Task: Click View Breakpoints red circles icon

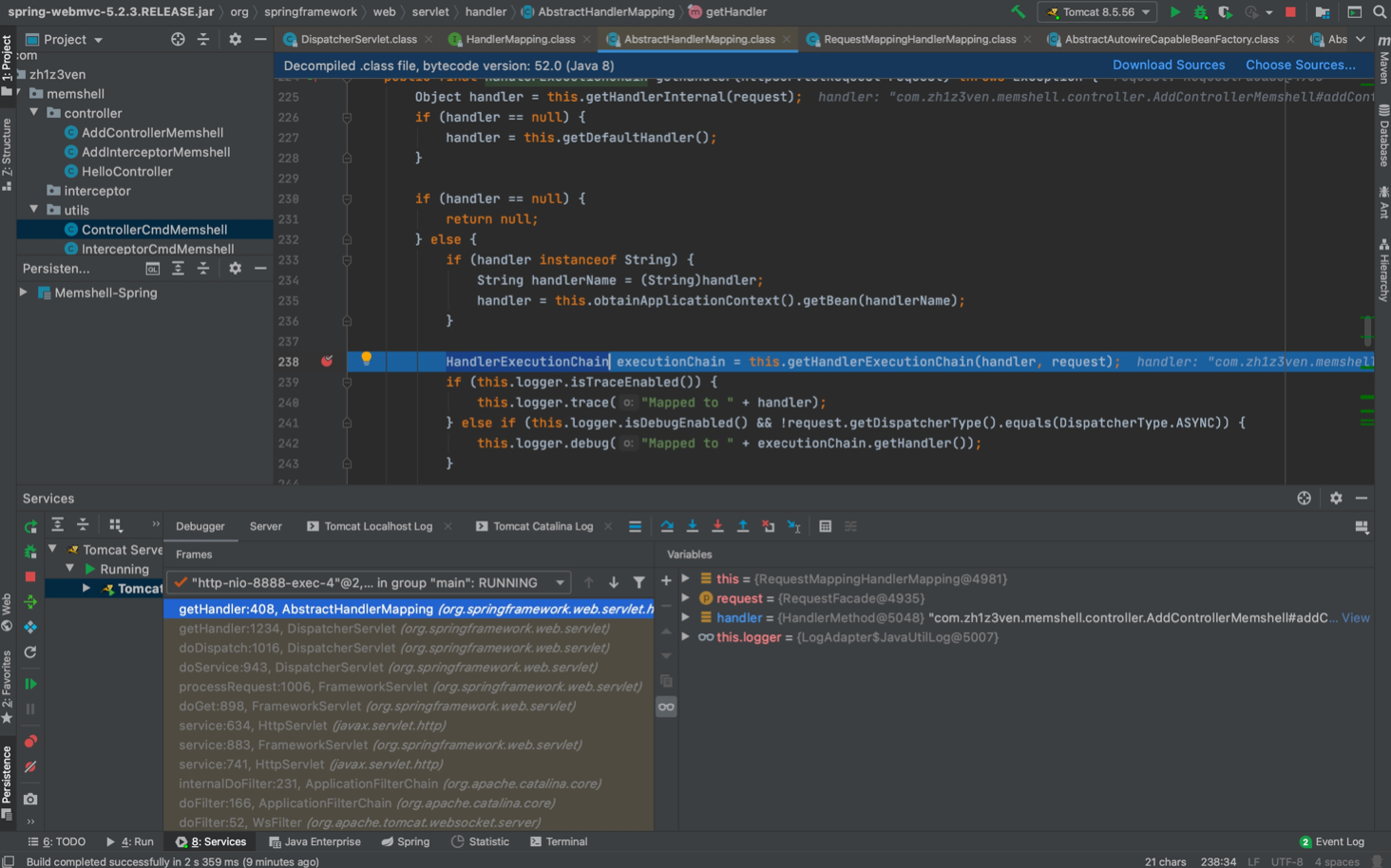Action: [x=30, y=741]
